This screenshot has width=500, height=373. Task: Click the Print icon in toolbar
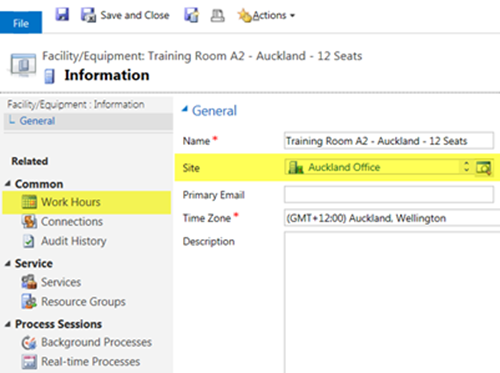pyautogui.click(x=218, y=15)
